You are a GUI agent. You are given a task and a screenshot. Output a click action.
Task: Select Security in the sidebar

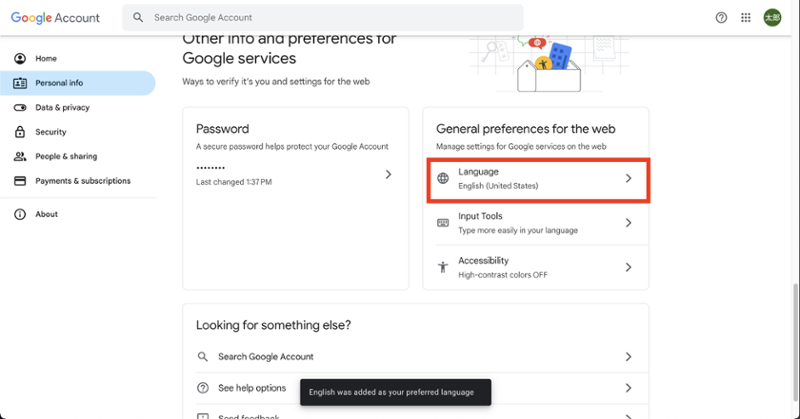(50, 132)
